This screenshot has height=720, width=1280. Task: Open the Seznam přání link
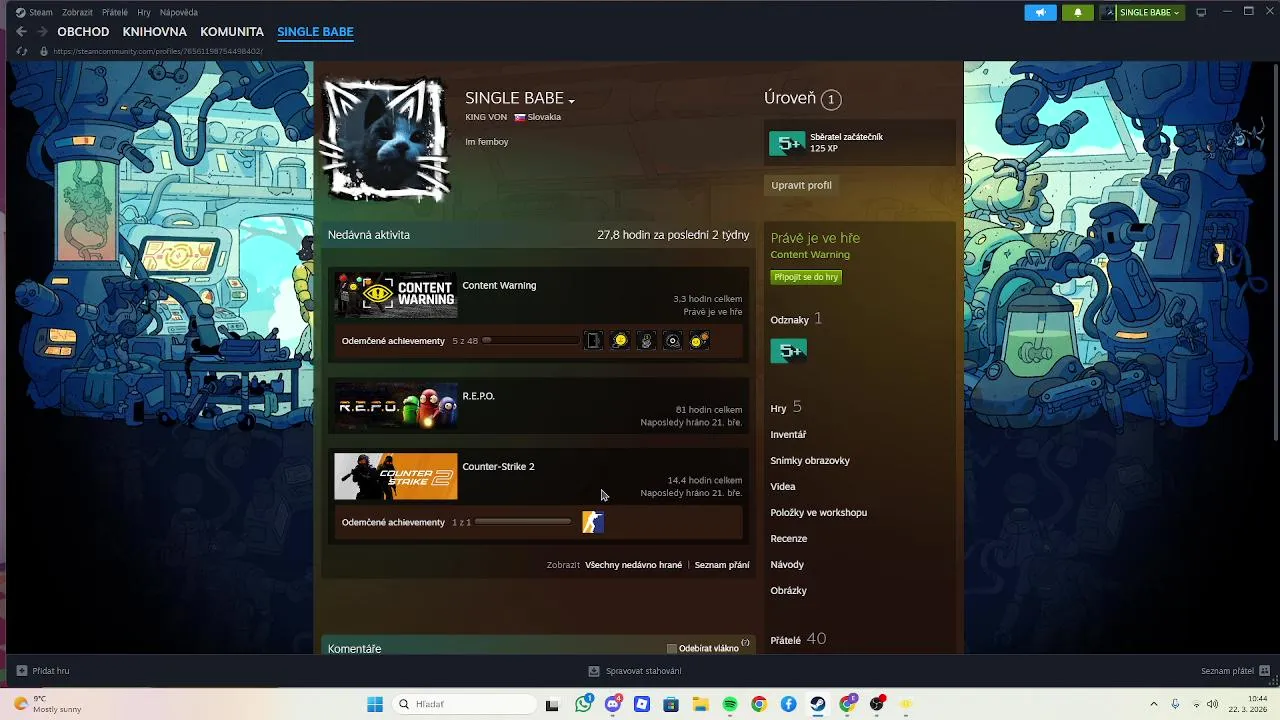[722, 565]
